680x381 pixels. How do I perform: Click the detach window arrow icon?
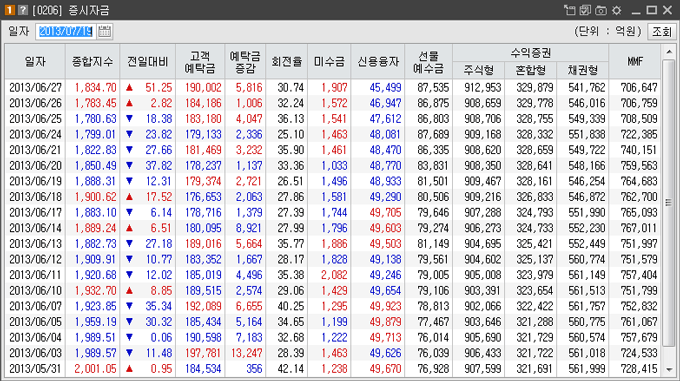(569, 10)
